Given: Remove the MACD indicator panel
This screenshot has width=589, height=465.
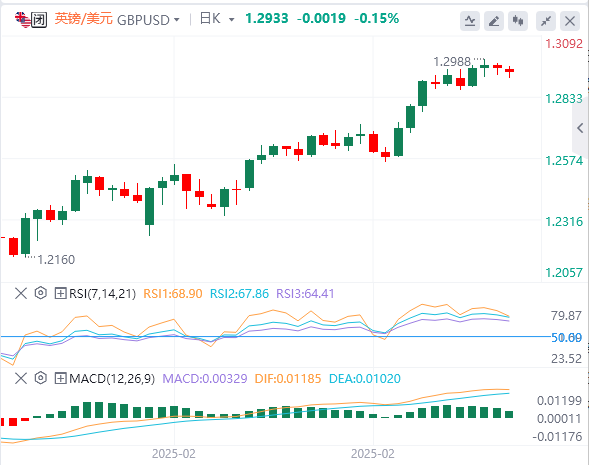Looking at the screenshot, I should coord(21,378).
